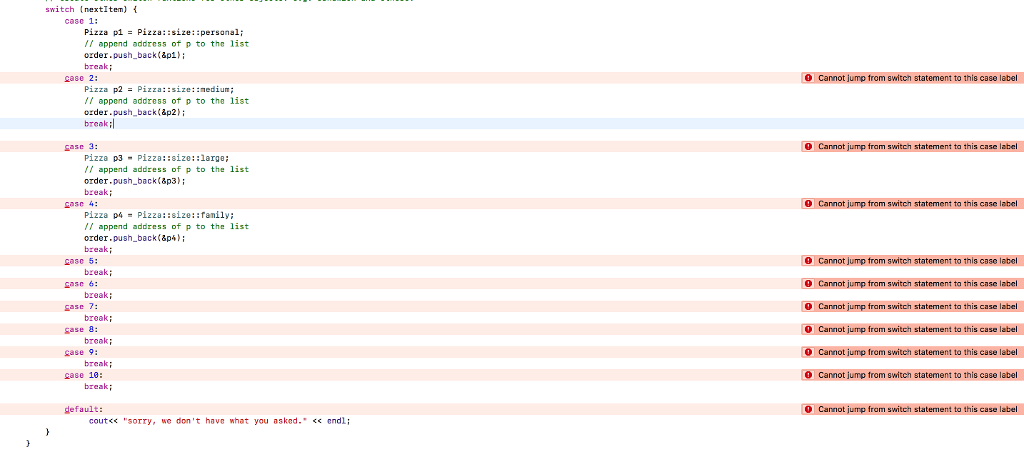Click 'order.push_back(&p3);' statement
The height and width of the screenshot is (457, 1024).
[x=135, y=181]
